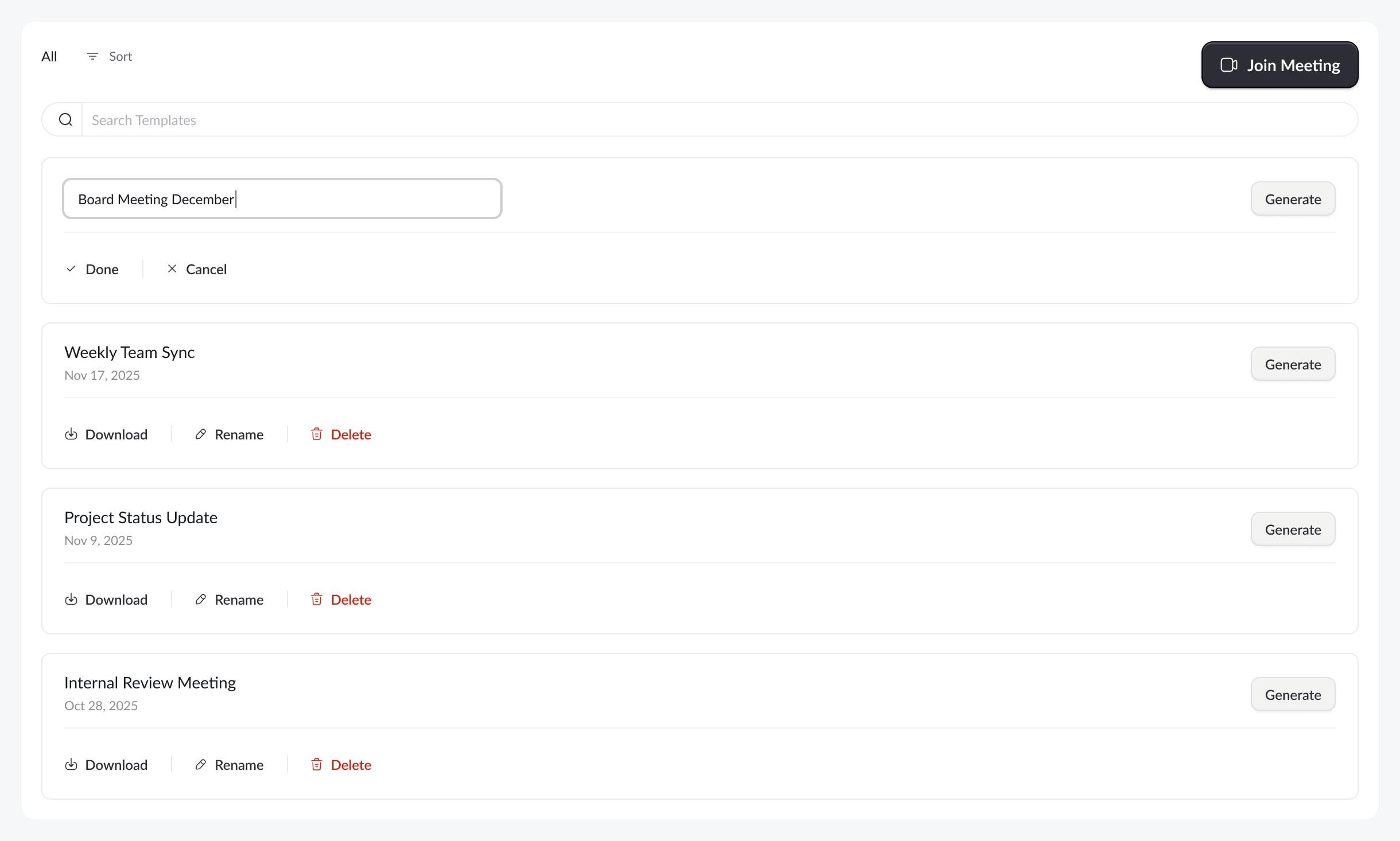Viewport: 1400px width, 841px height.
Task: Generate from the Weekly Team Sync template
Action: click(1293, 364)
